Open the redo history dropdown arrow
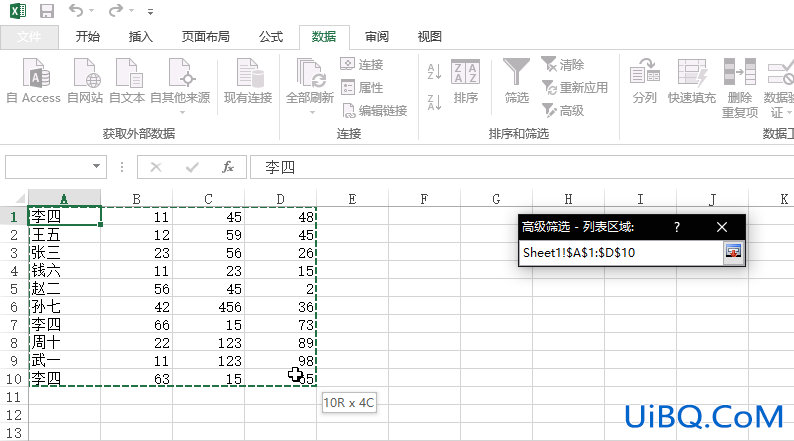This screenshot has height=441, width=794. coord(132,11)
